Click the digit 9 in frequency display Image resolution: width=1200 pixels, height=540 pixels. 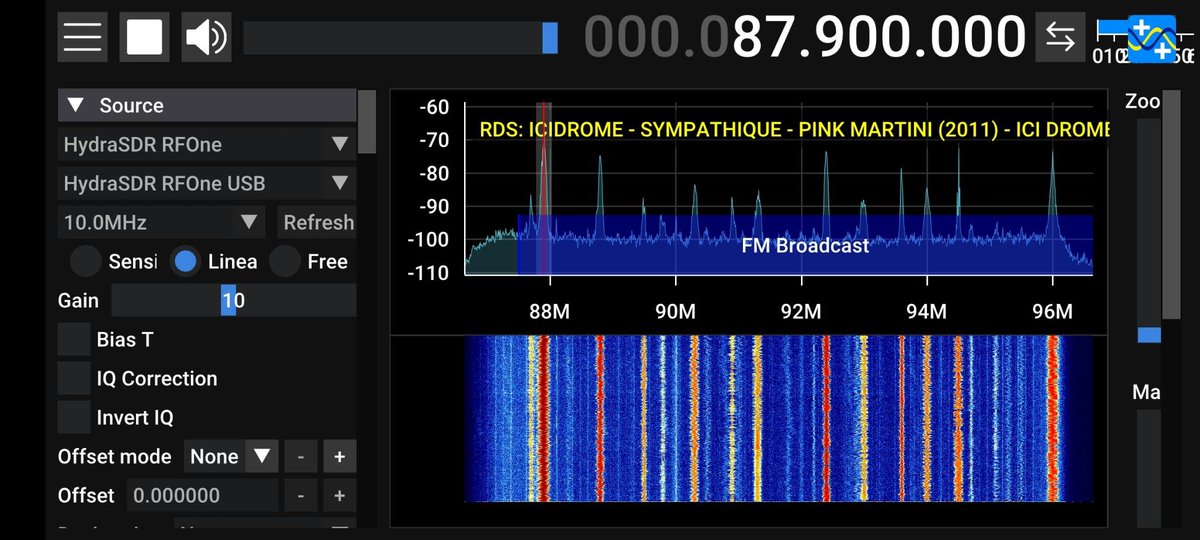point(824,37)
